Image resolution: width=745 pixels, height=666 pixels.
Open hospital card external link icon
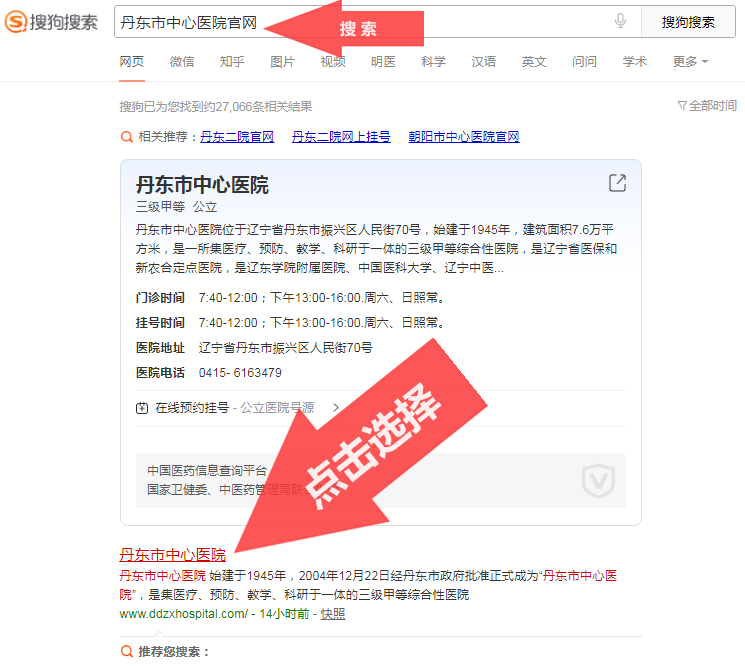pyautogui.click(x=617, y=183)
